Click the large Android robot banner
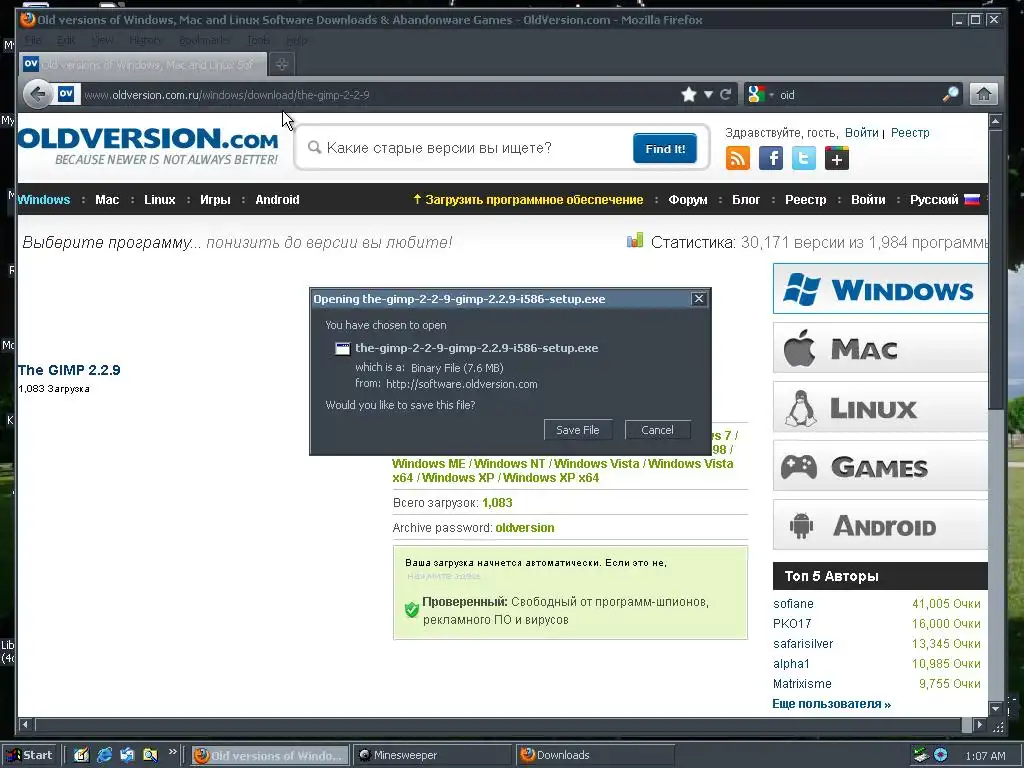1024x768 pixels. (880, 525)
